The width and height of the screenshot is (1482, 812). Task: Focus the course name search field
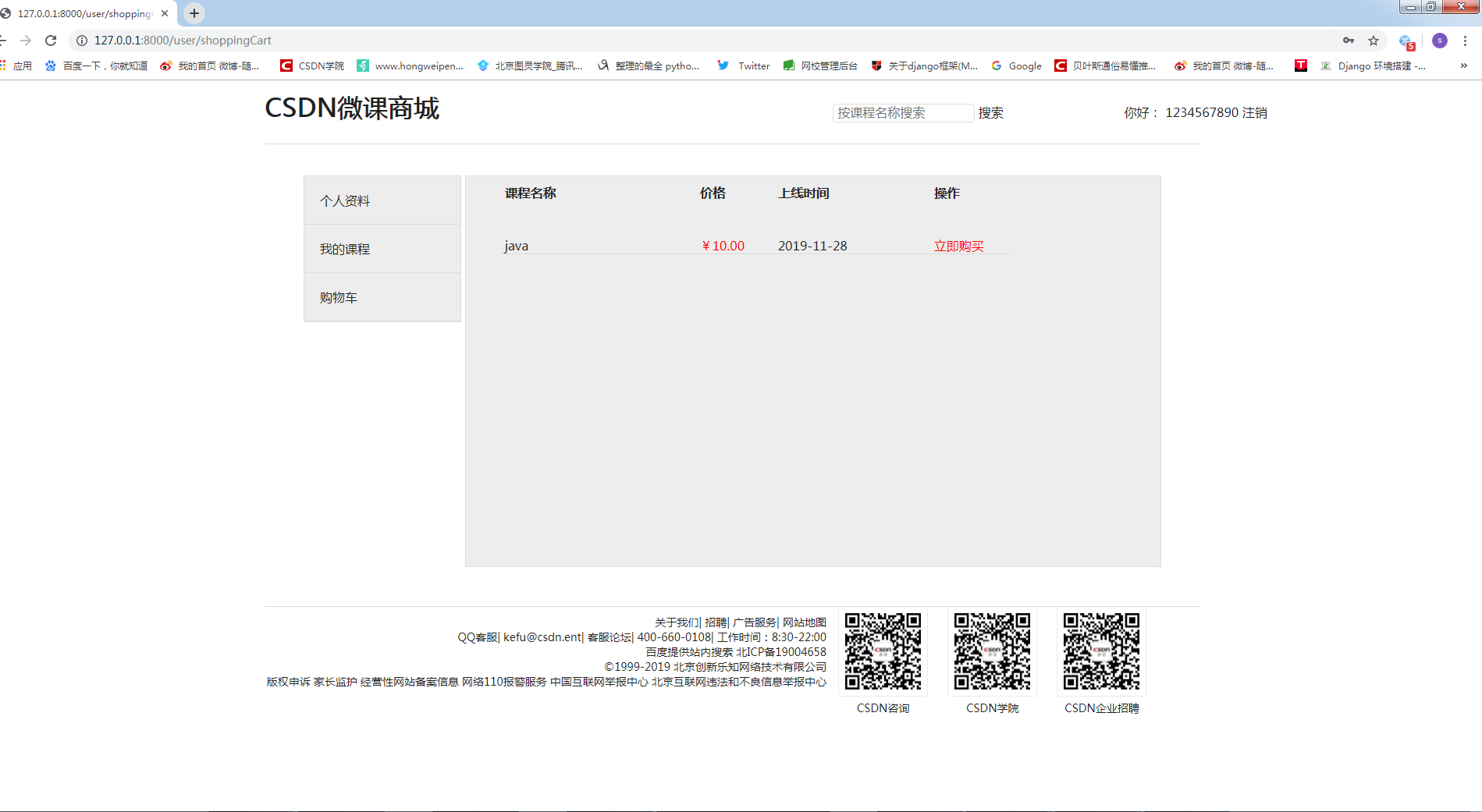coord(903,113)
